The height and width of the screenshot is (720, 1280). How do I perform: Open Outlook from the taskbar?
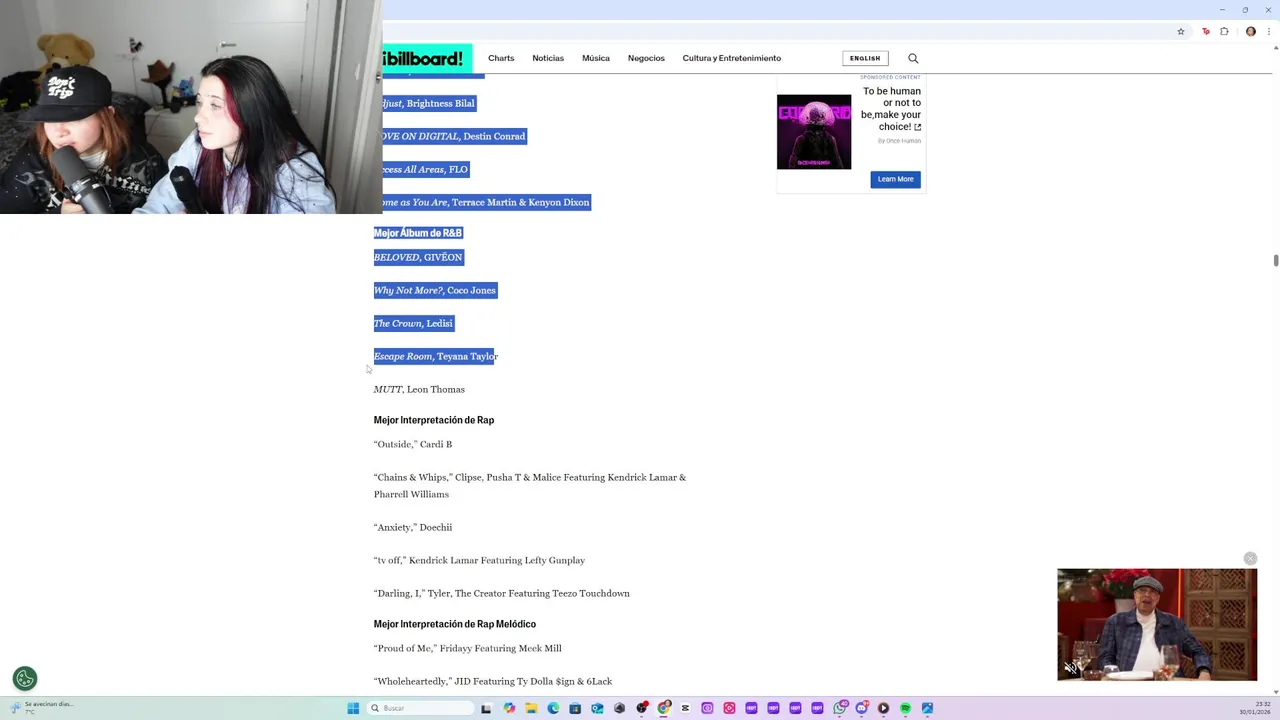[597, 708]
